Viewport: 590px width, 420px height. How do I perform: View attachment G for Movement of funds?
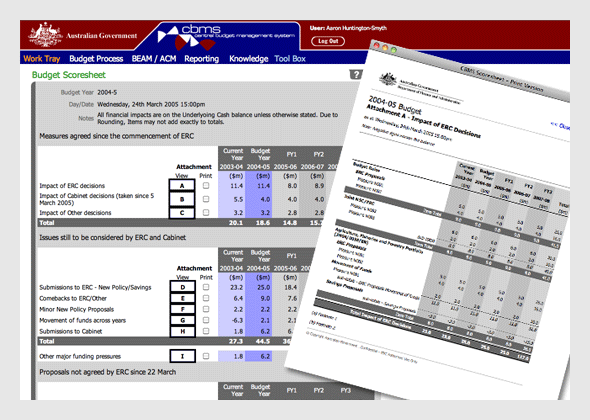pyautogui.click(x=182, y=320)
